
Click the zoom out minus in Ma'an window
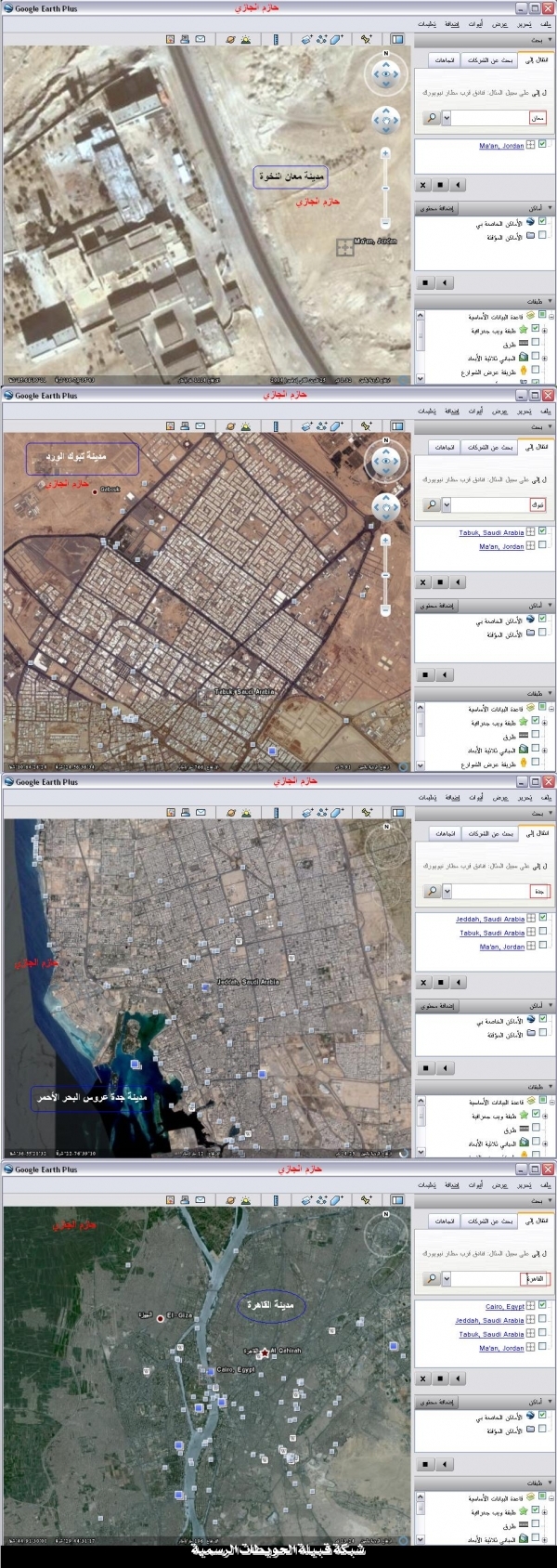[x=385, y=223]
